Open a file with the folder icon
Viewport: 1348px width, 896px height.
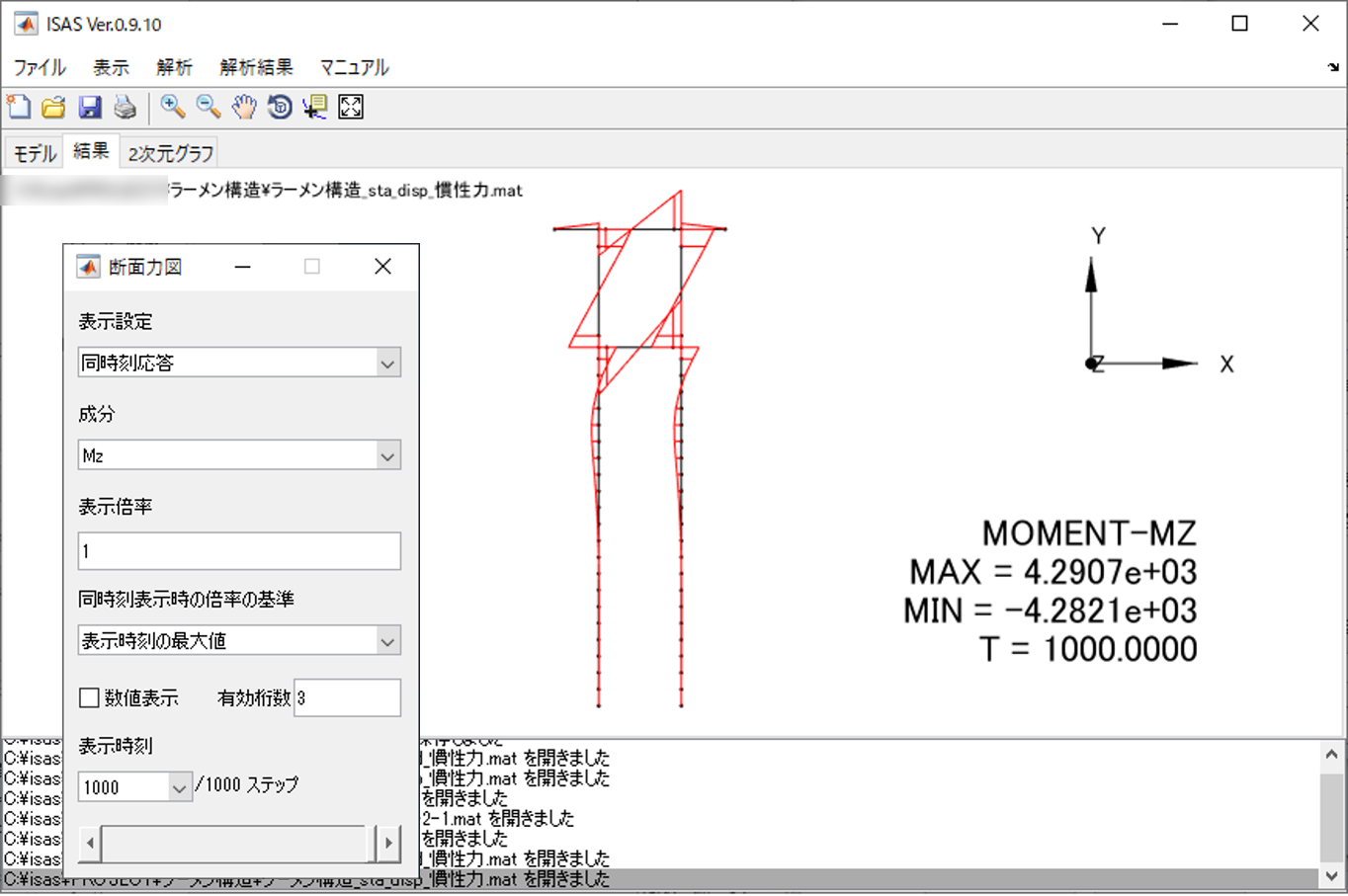click(x=53, y=107)
